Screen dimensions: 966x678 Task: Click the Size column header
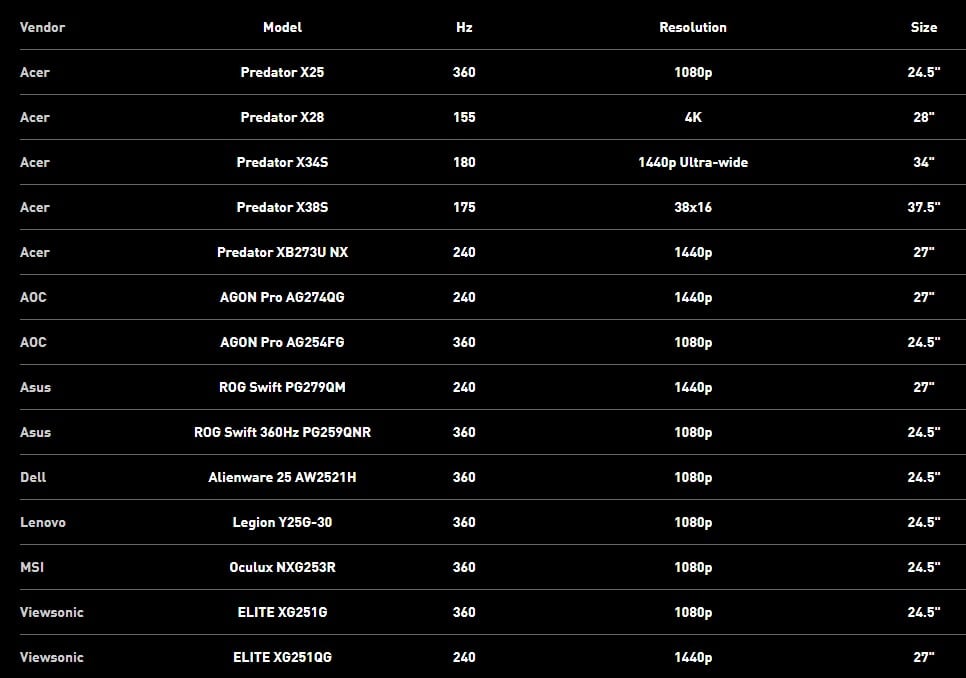pyautogui.click(x=923, y=27)
